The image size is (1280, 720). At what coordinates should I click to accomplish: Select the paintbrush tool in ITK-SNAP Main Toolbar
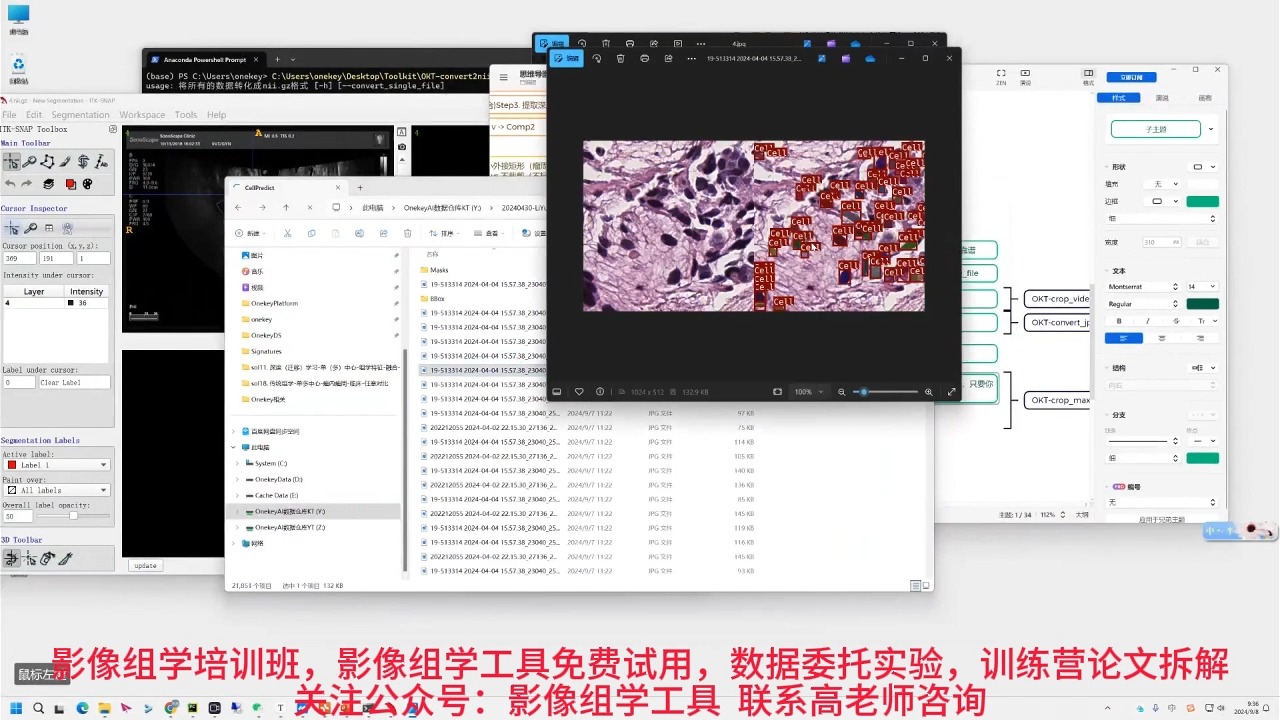(x=65, y=161)
